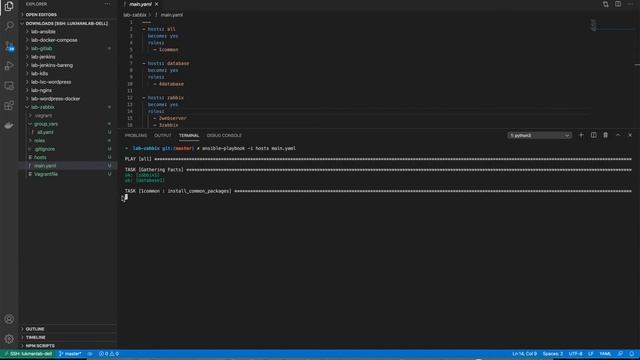Viewport: 640px width, 360px height.
Task: Close the terminal panel
Action: point(630,135)
